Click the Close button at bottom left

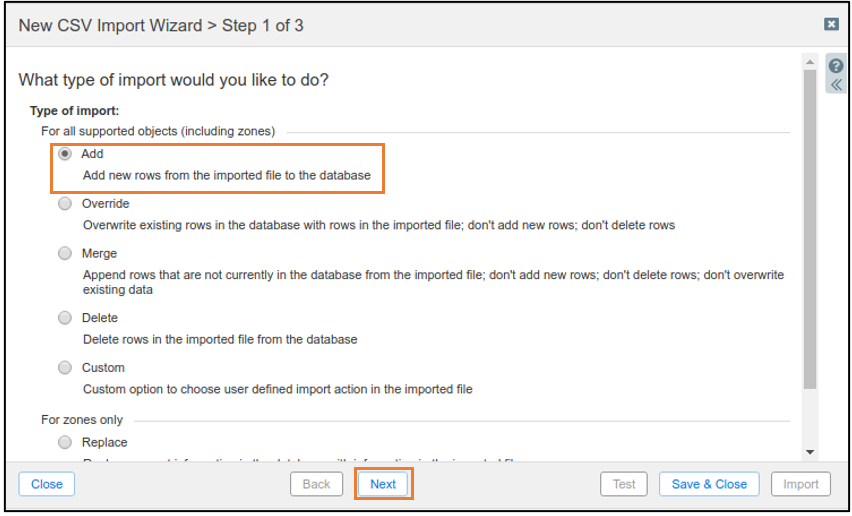[47, 484]
